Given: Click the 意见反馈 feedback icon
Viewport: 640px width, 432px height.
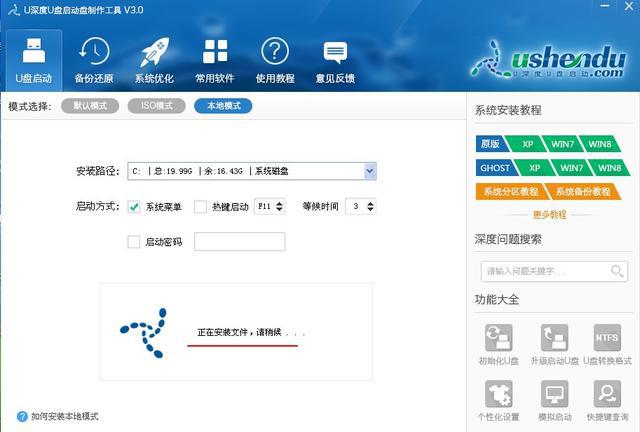Looking at the screenshot, I should pyautogui.click(x=334, y=59).
